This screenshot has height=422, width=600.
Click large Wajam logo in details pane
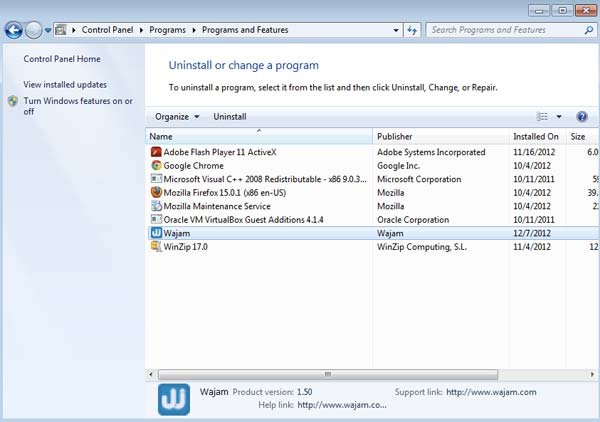[174, 399]
